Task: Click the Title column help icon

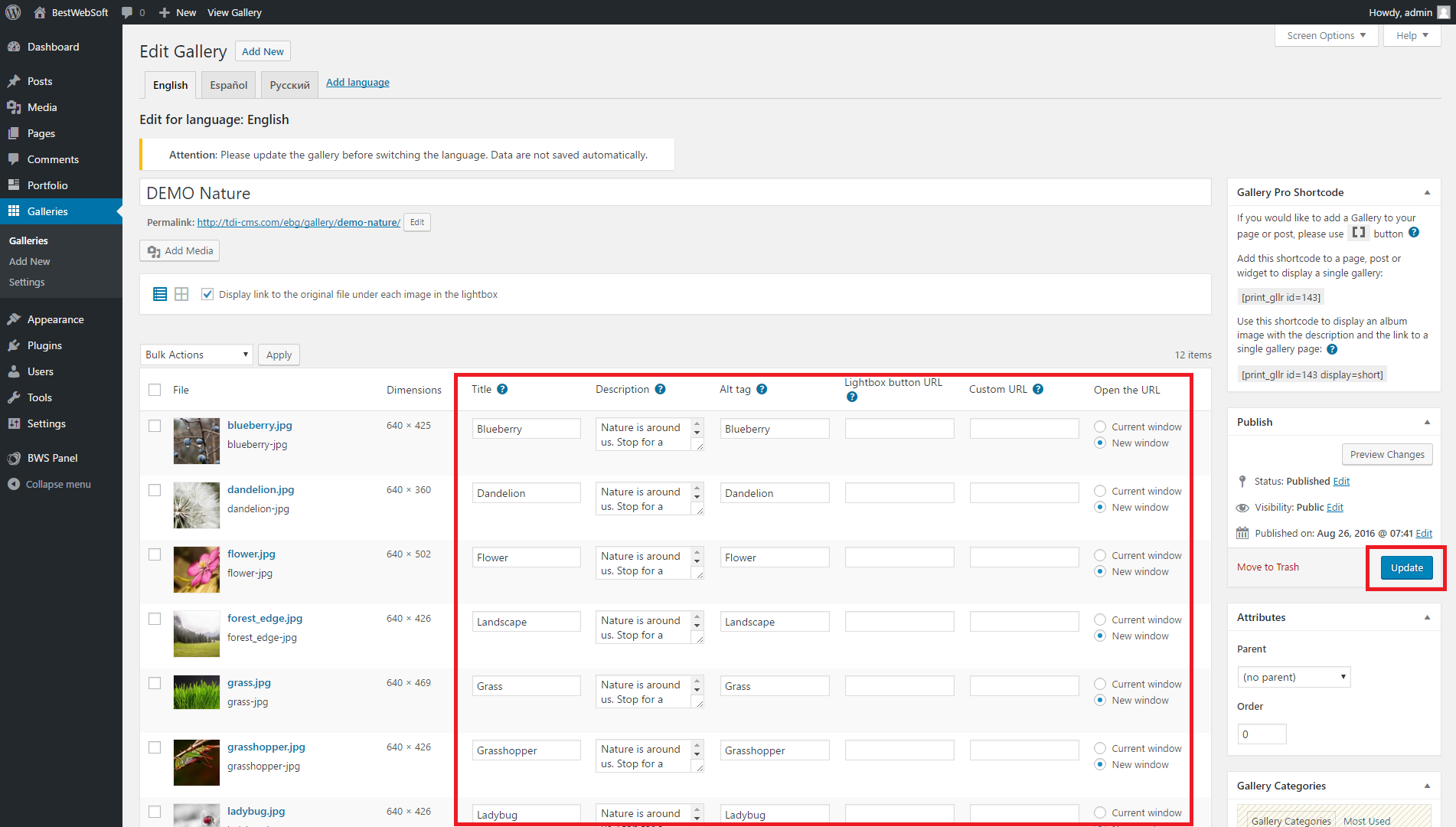Action: tap(502, 389)
